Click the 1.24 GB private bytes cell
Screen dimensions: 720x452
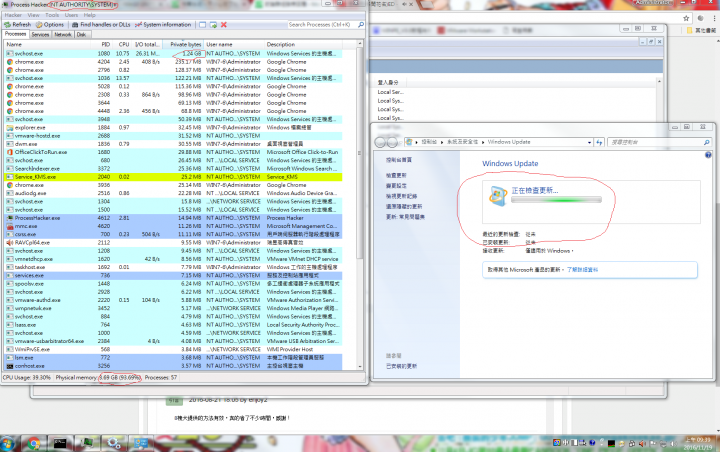click(192, 54)
